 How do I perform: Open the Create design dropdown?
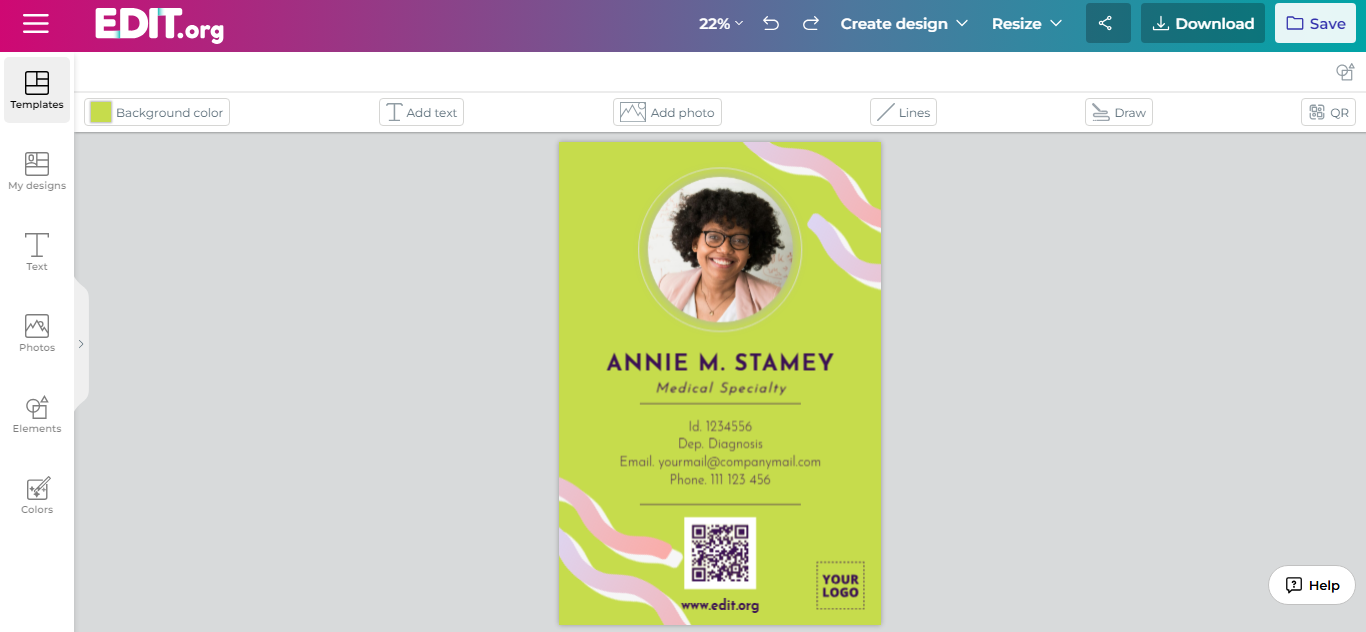point(904,24)
